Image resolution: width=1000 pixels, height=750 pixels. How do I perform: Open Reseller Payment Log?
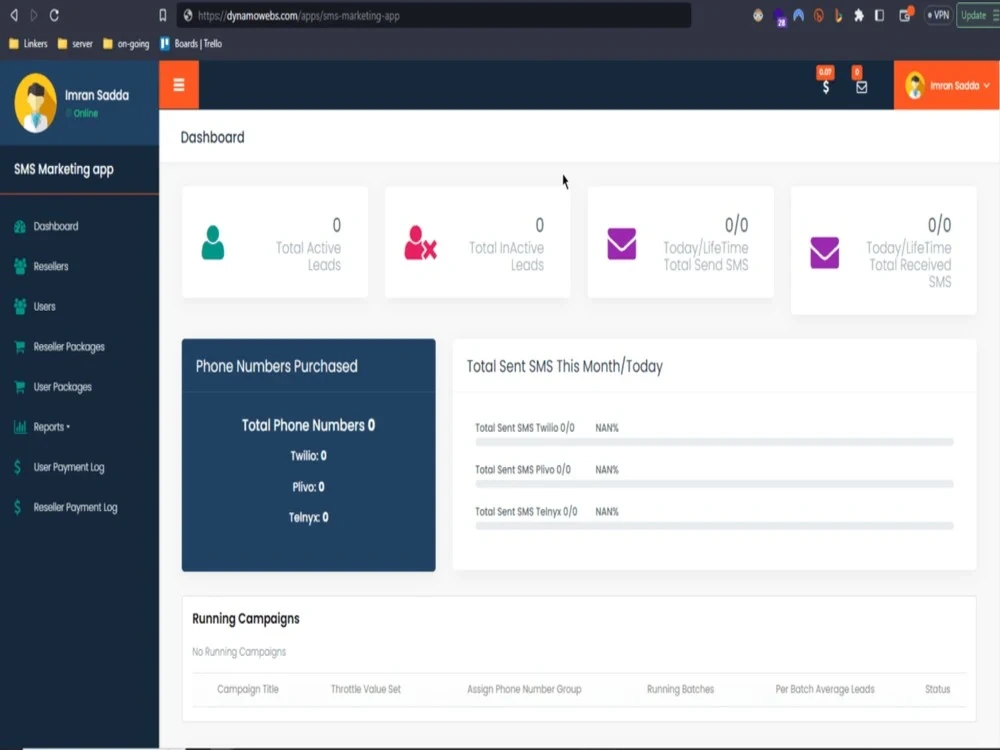click(x=75, y=508)
